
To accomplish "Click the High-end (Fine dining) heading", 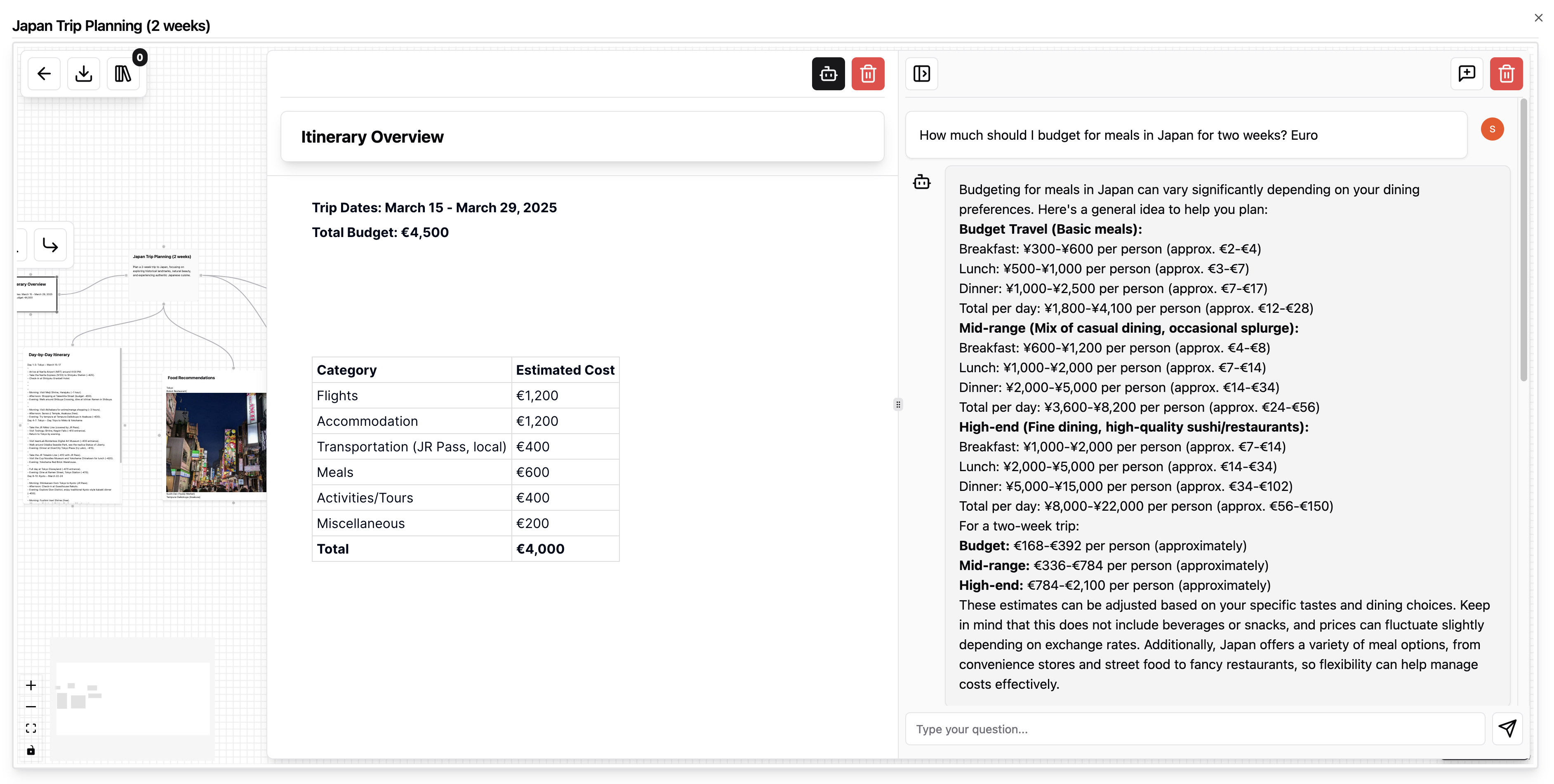I will (1133, 427).
